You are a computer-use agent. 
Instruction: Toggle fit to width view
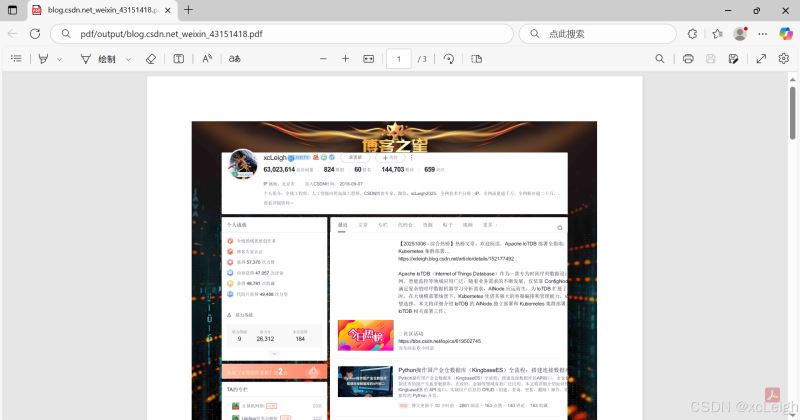point(368,59)
